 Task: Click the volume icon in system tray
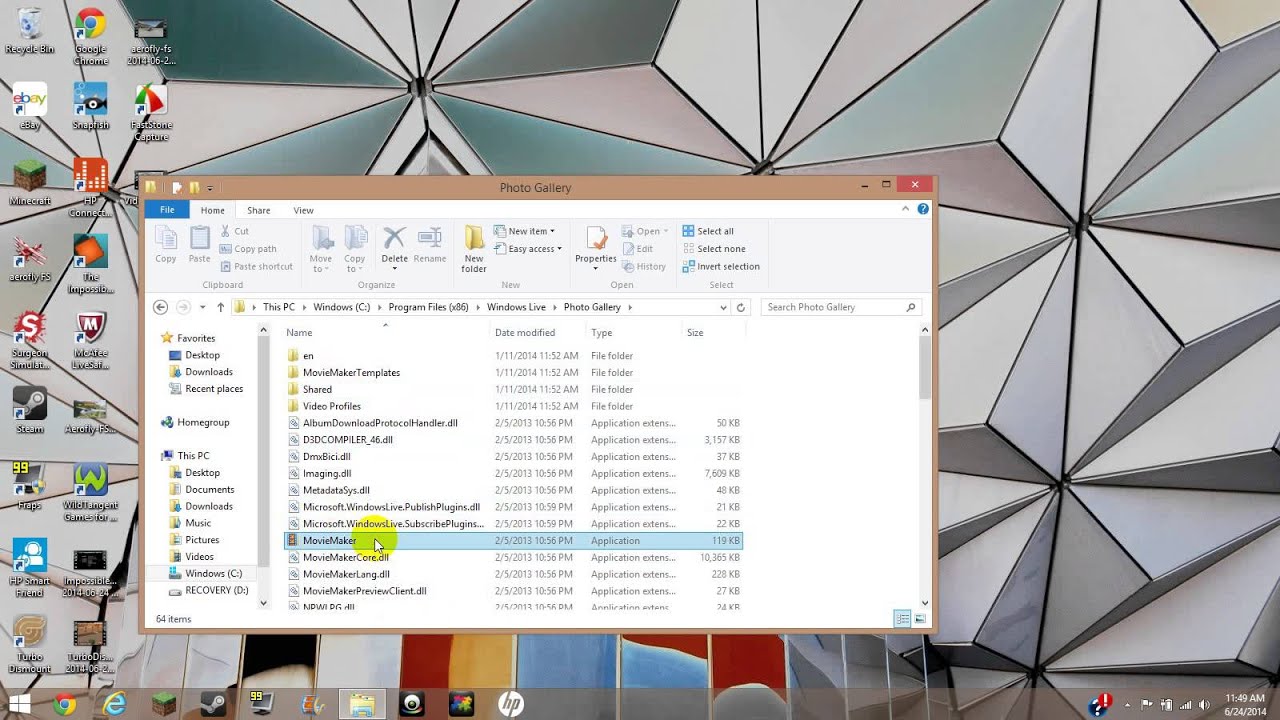[x=1206, y=705]
